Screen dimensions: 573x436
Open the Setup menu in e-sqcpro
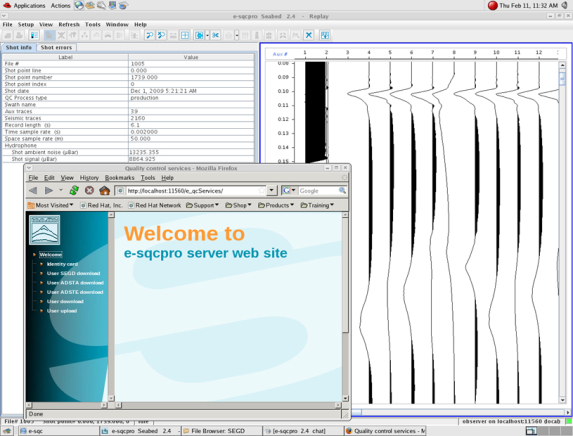point(26,24)
